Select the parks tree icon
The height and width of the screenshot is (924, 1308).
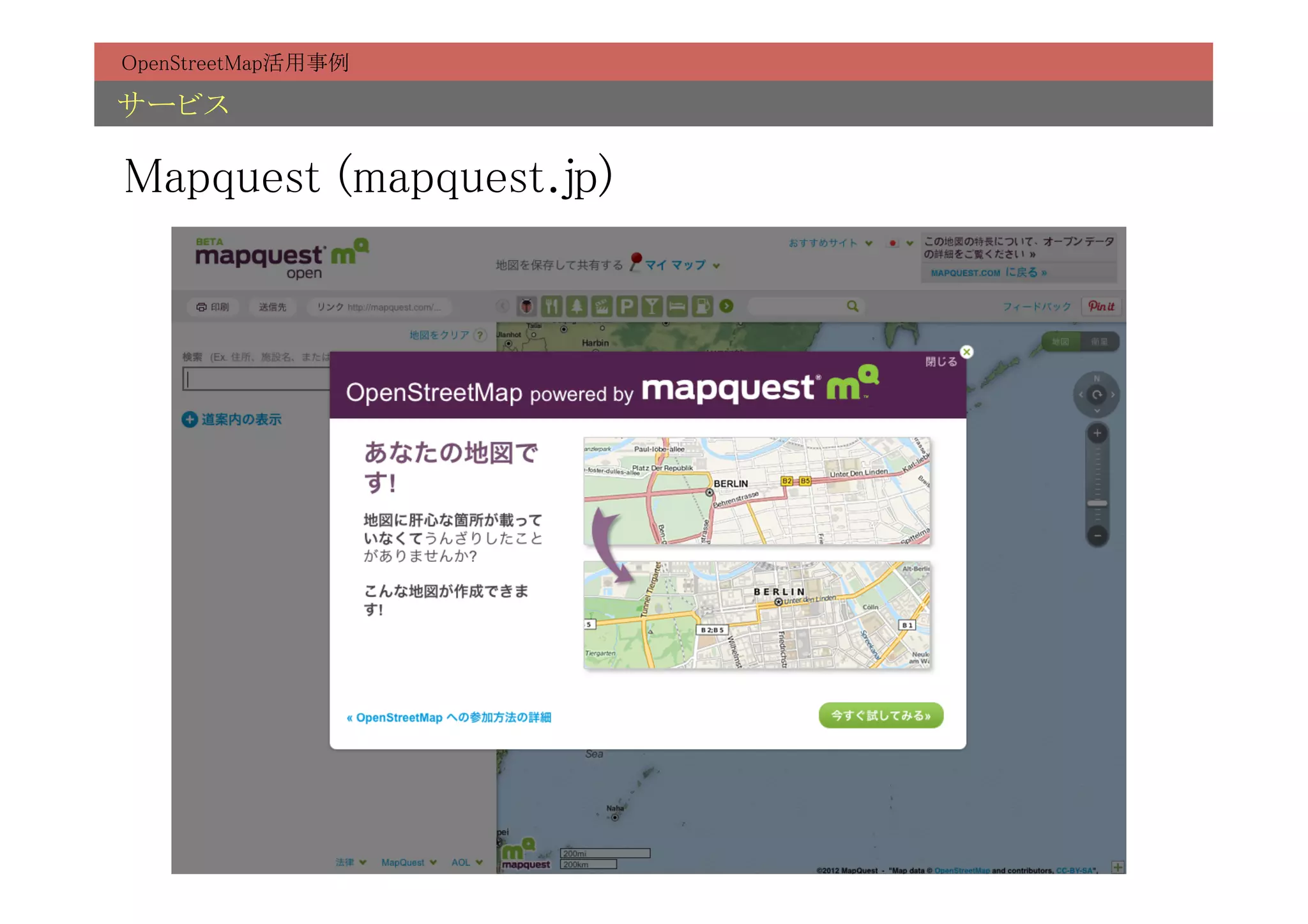point(577,307)
